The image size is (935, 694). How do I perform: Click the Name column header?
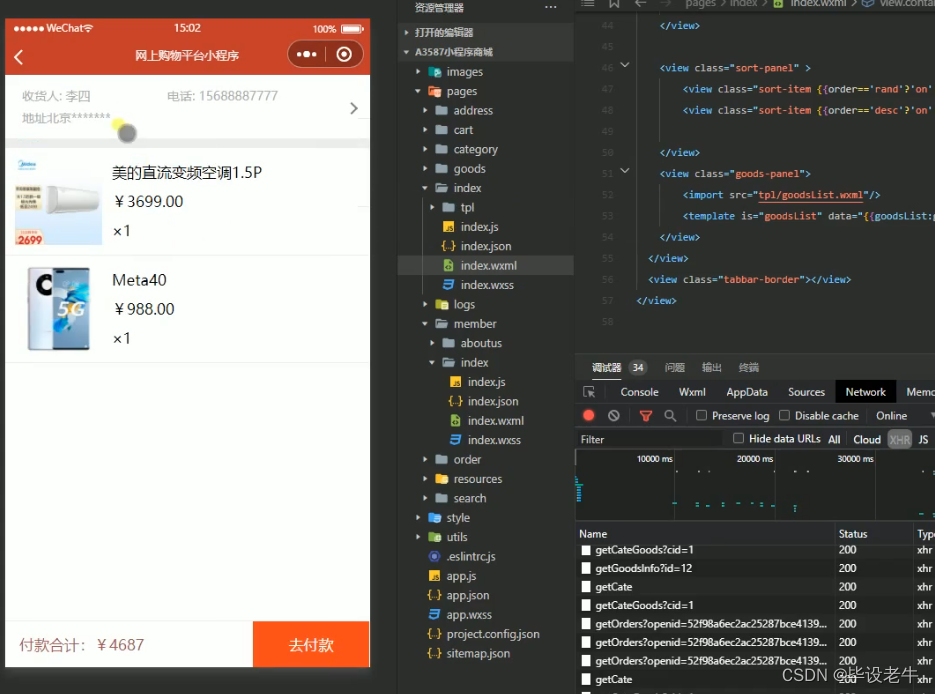click(593, 534)
